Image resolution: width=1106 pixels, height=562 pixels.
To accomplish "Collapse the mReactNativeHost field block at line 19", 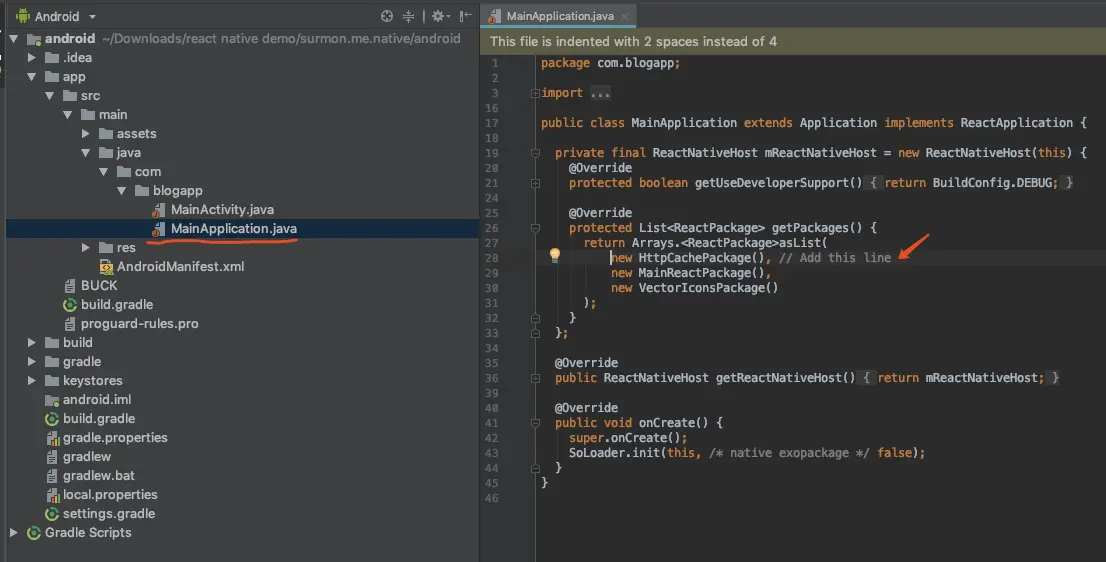I will (535, 153).
